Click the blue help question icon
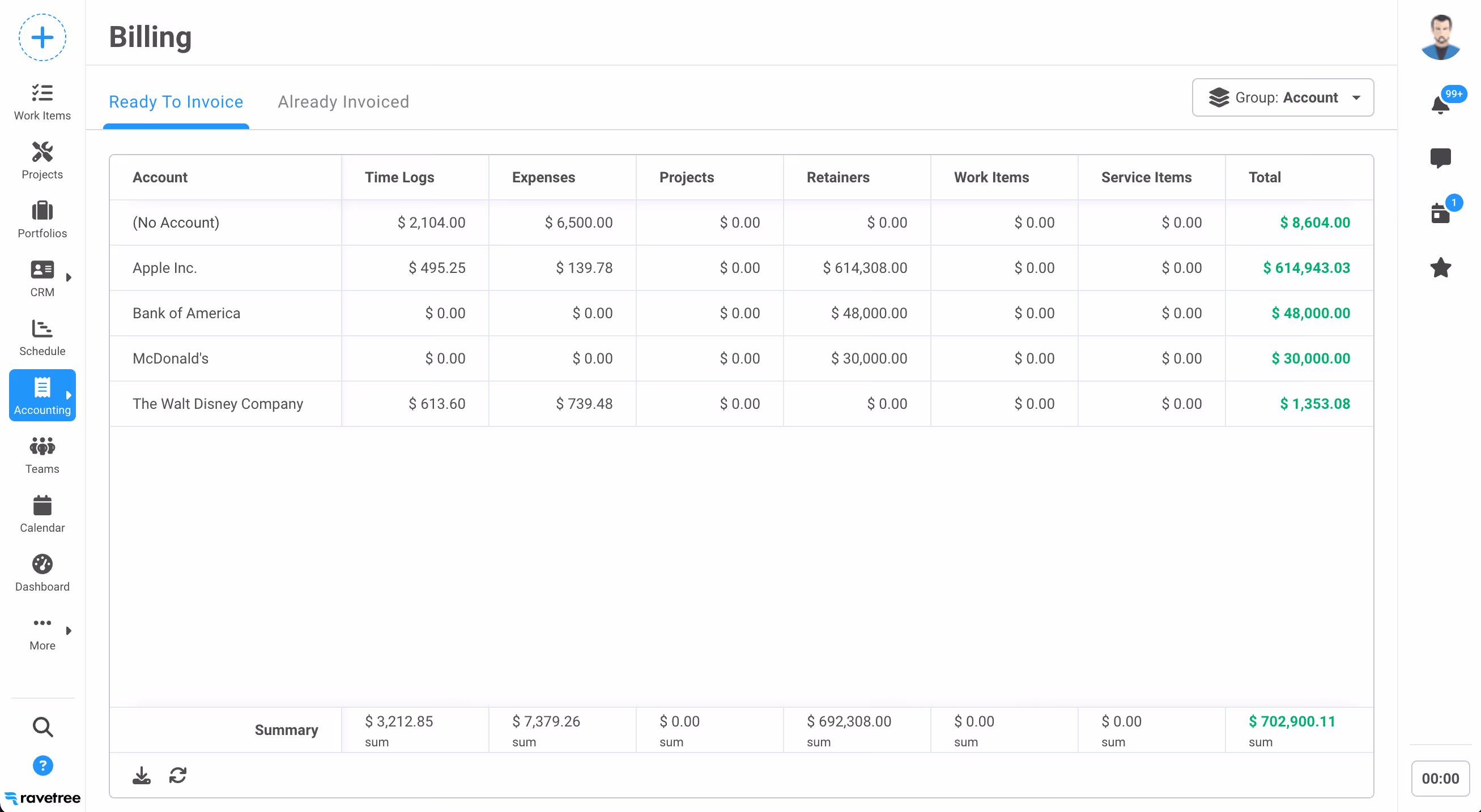Viewport: 1481px width, 812px height. point(42,766)
